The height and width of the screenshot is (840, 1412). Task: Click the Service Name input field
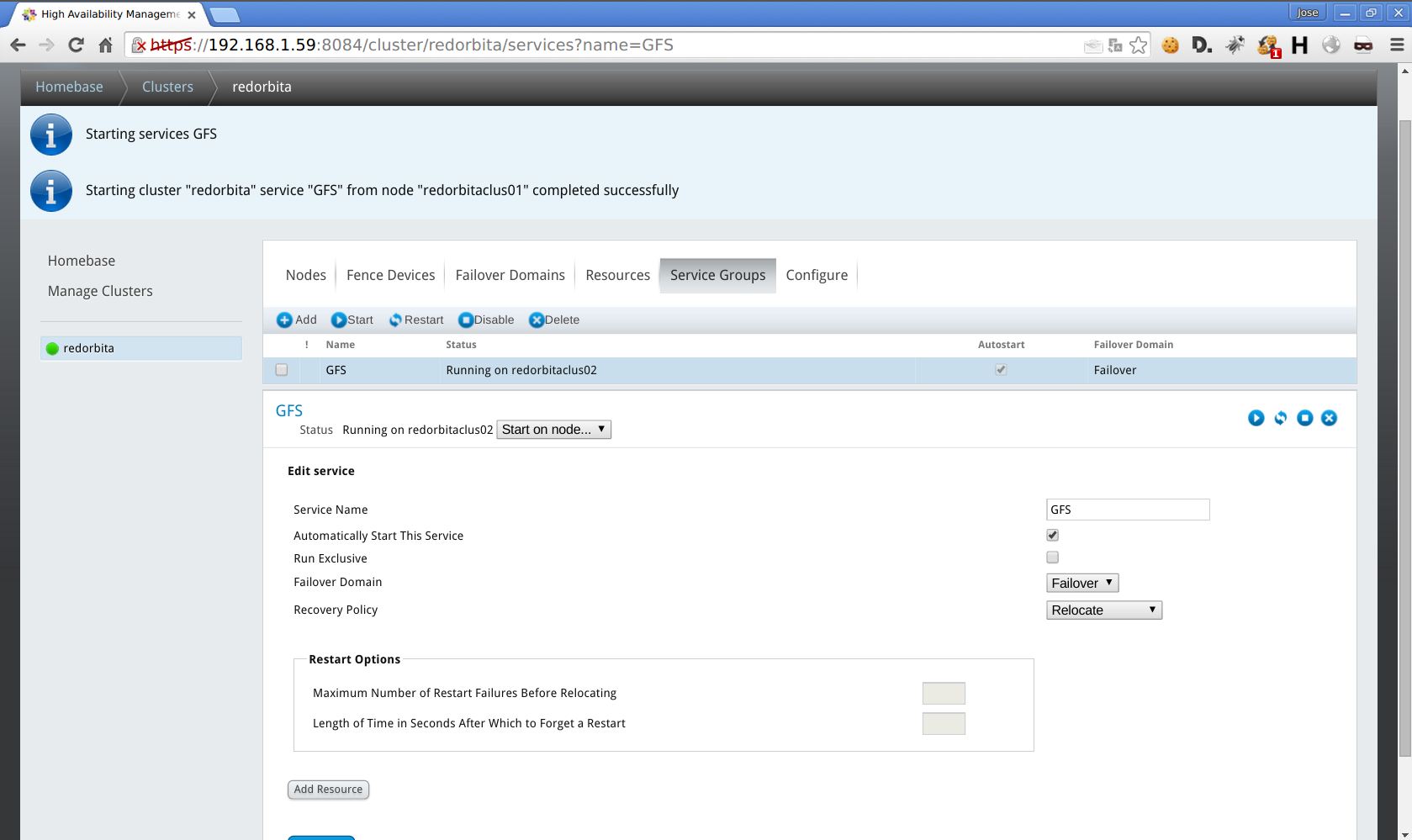[1127, 510]
